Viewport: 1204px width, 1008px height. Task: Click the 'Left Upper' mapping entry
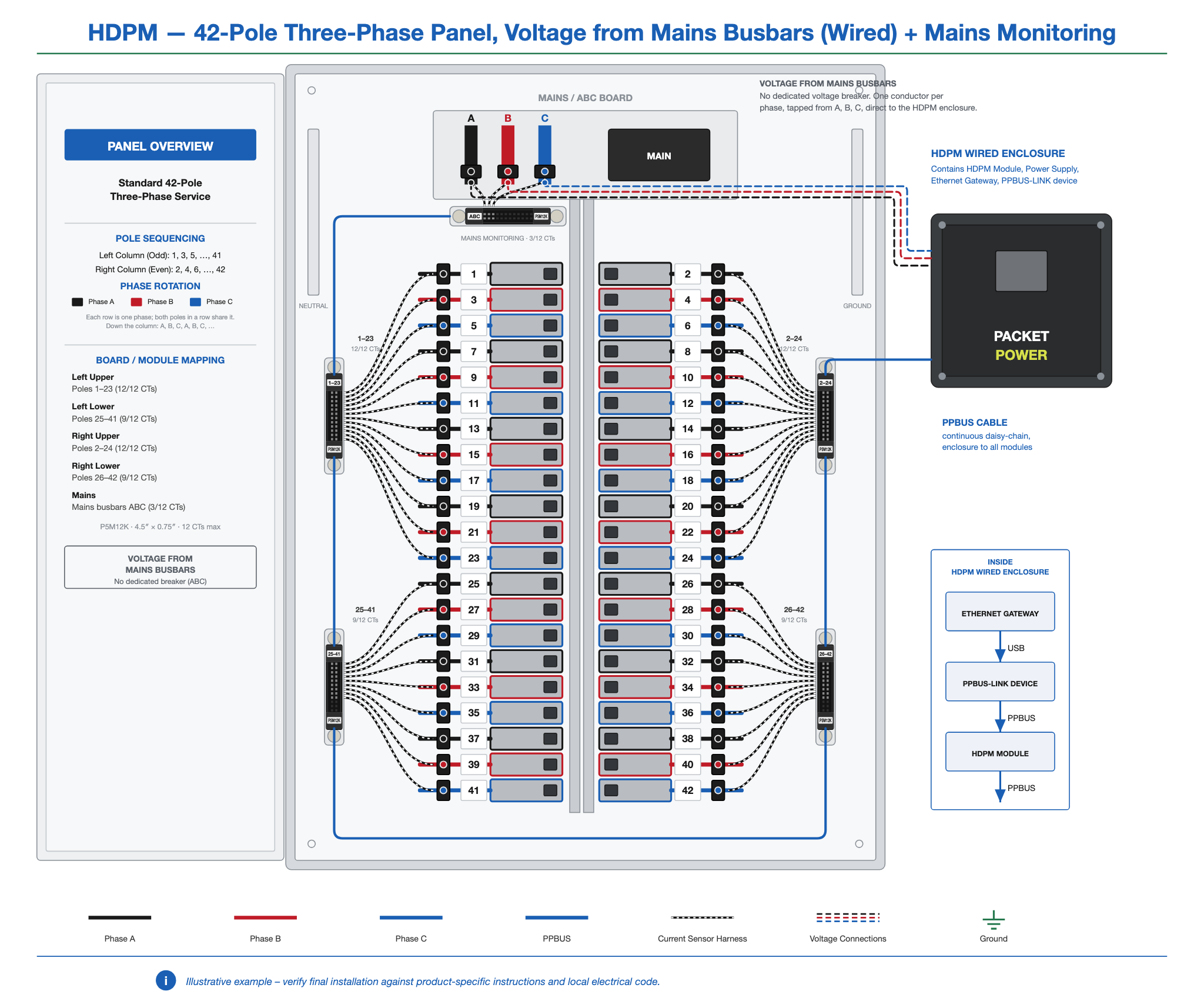[x=114, y=383]
